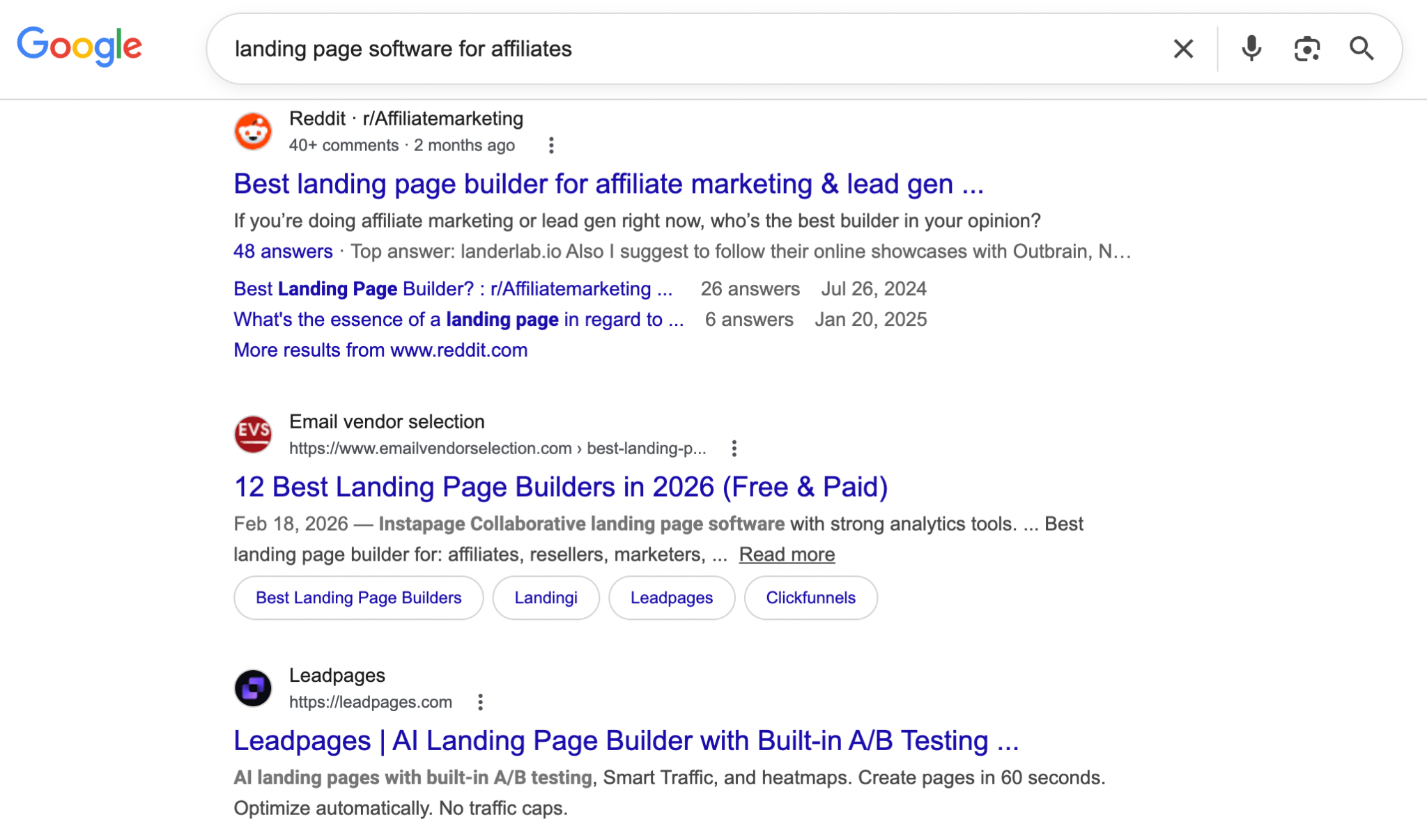Open Google Lens image search

pyautogui.click(x=1306, y=49)
